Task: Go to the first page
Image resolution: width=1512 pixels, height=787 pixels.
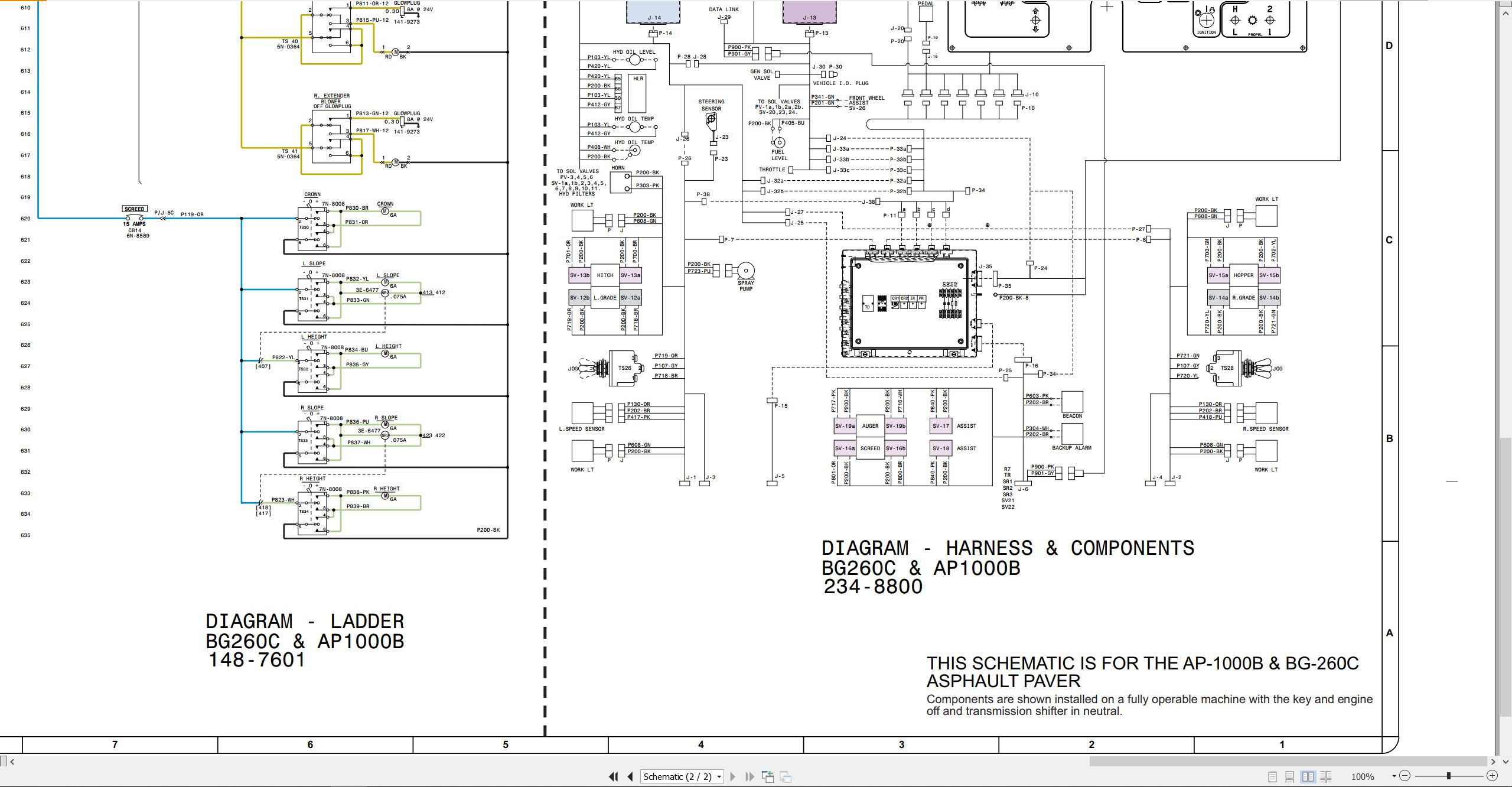Action: click(x=613, y=777)
